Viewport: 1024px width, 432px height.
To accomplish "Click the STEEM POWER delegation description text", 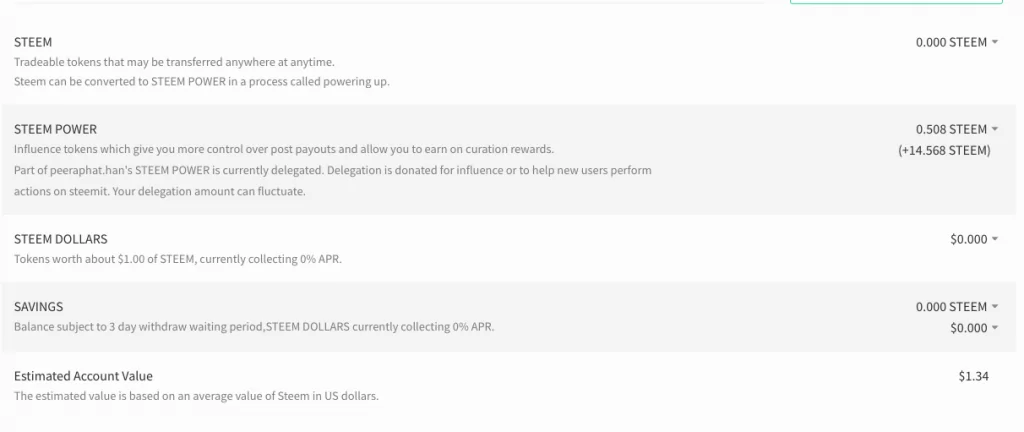I will 333,170.
